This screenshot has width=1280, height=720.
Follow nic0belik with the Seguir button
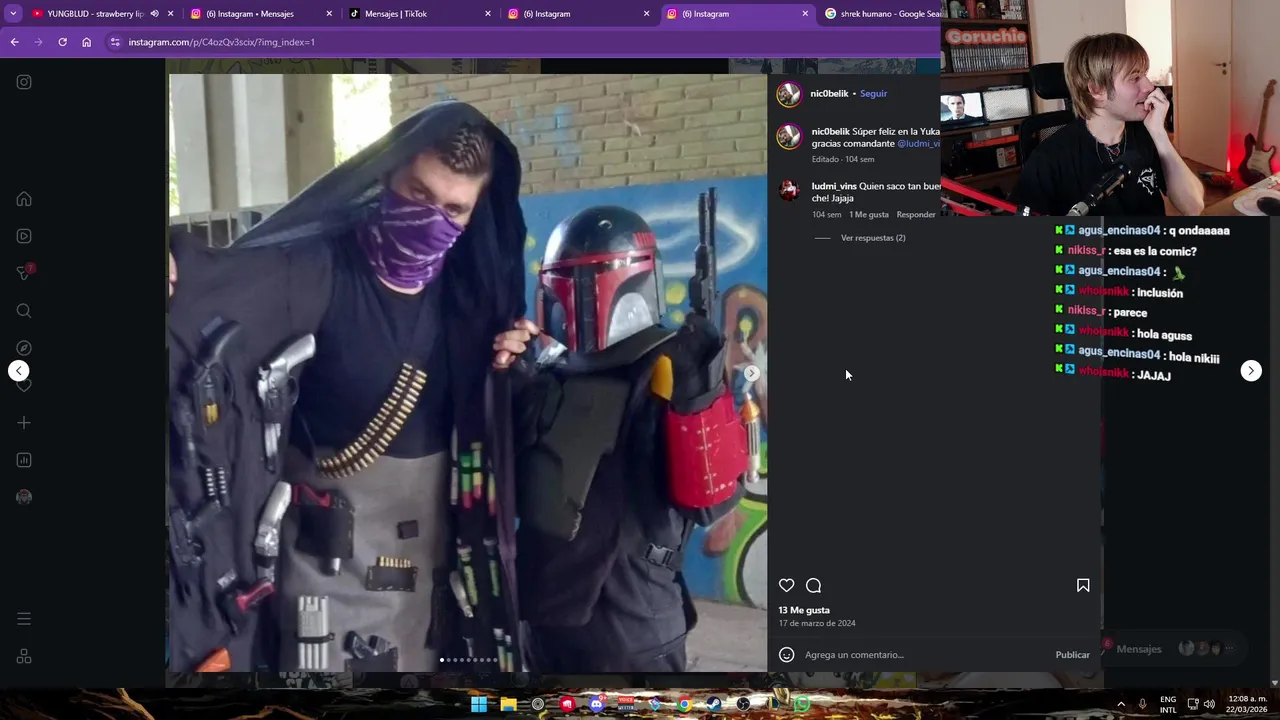point(873,94)
